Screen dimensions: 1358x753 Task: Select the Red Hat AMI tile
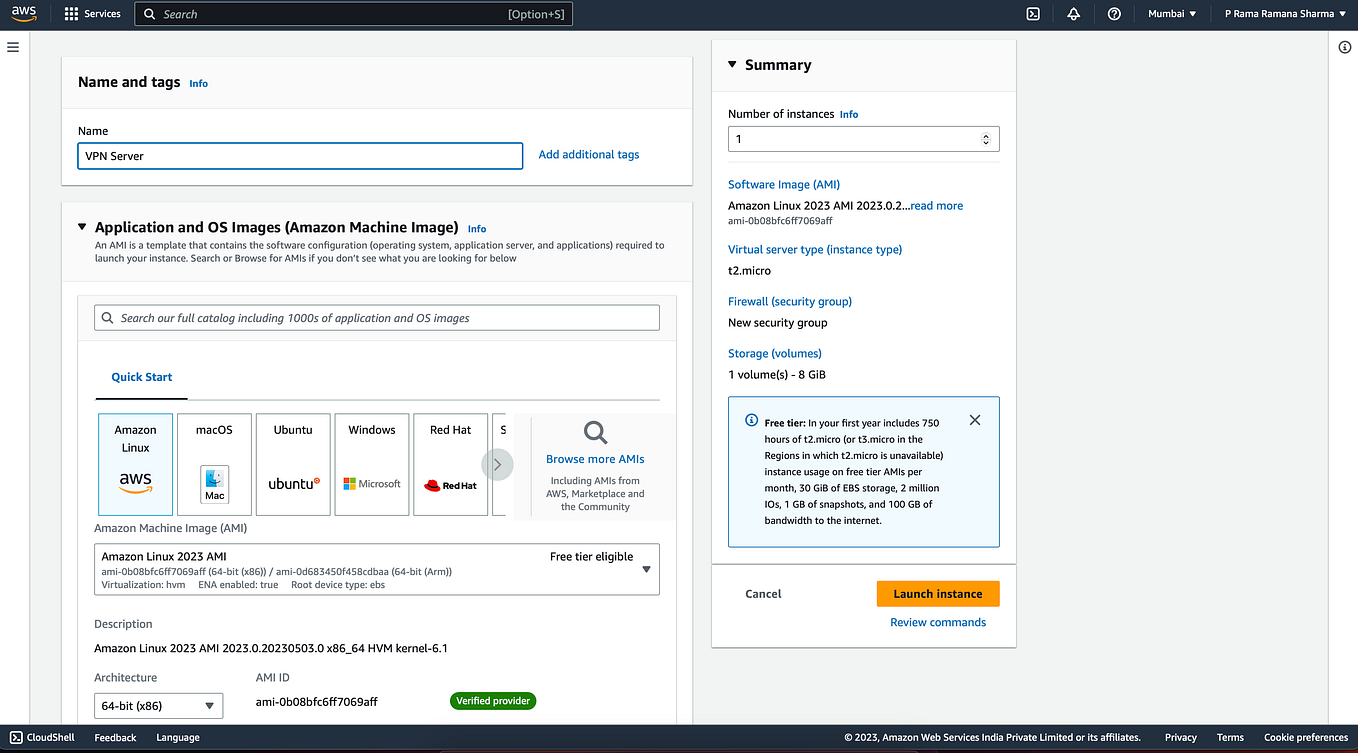pos(450,464)
